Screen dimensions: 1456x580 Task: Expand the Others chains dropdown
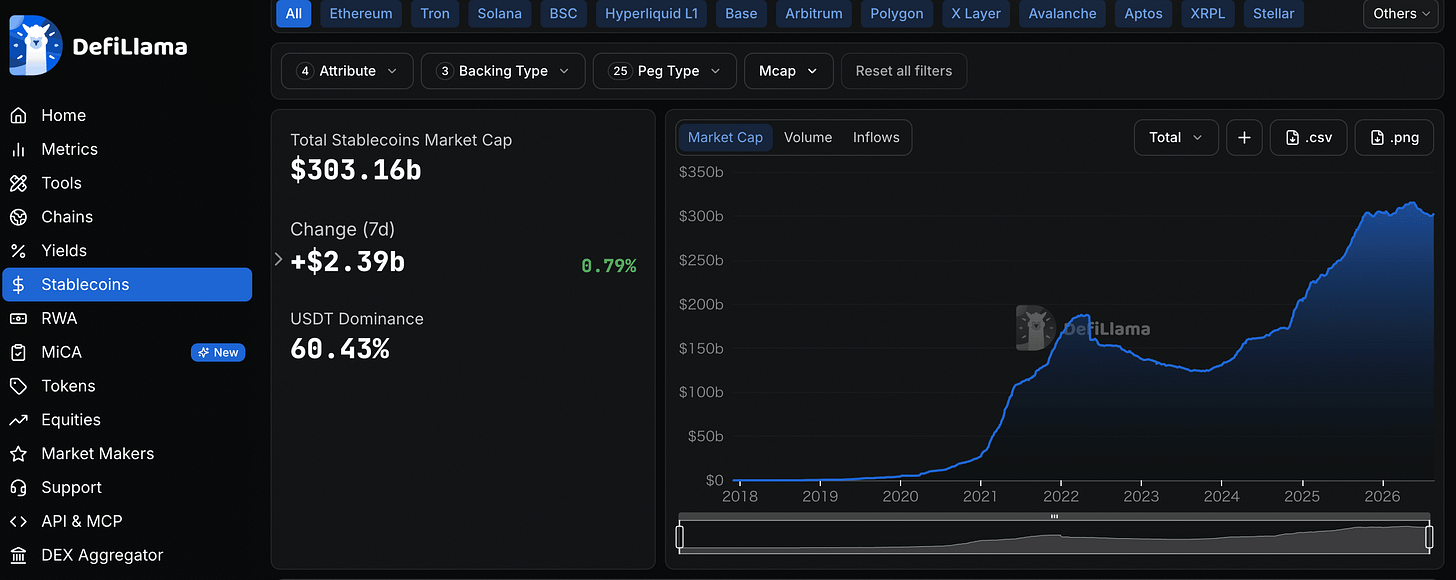click(1400, 14)
